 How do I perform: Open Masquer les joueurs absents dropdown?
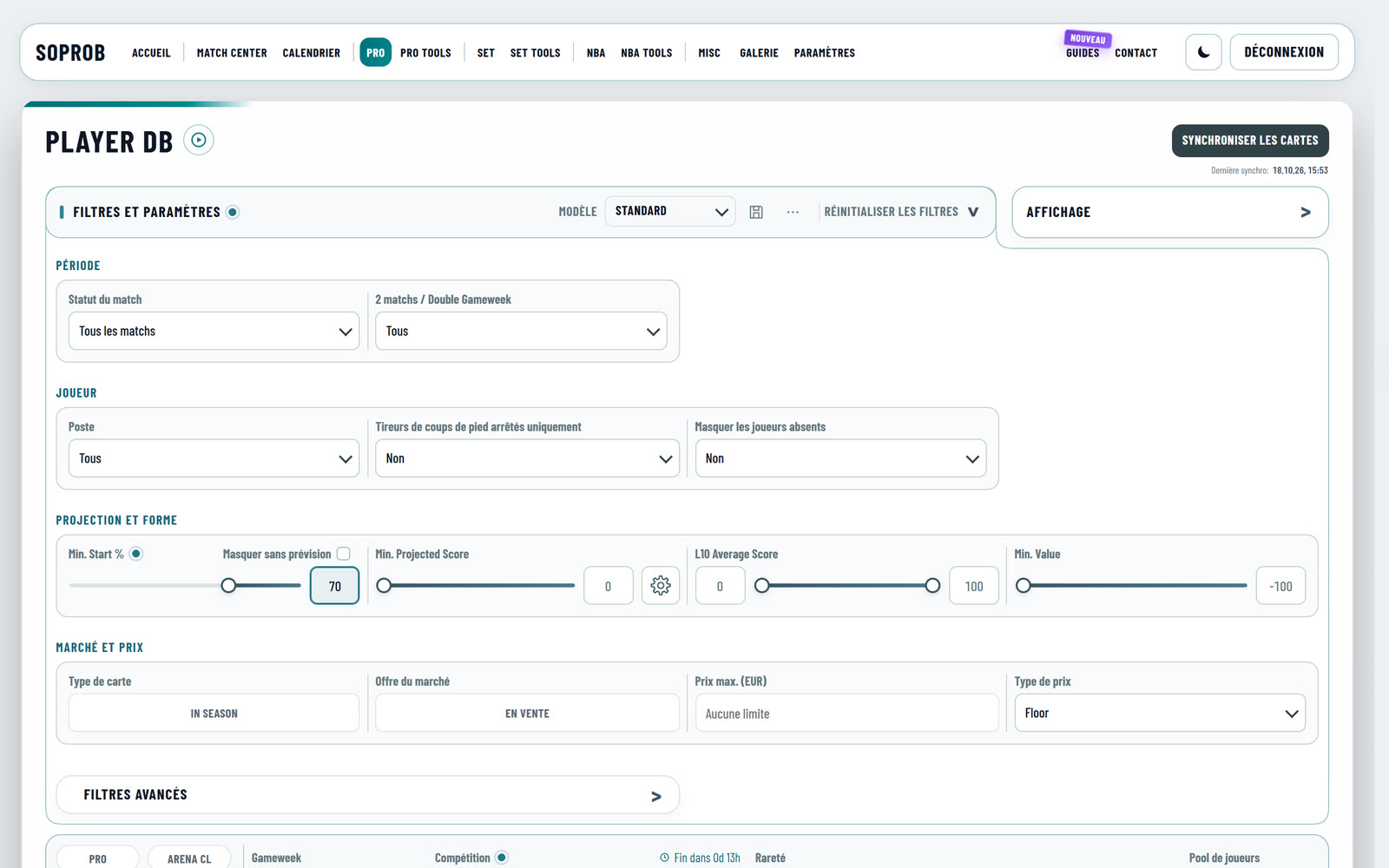click(840, 458)
